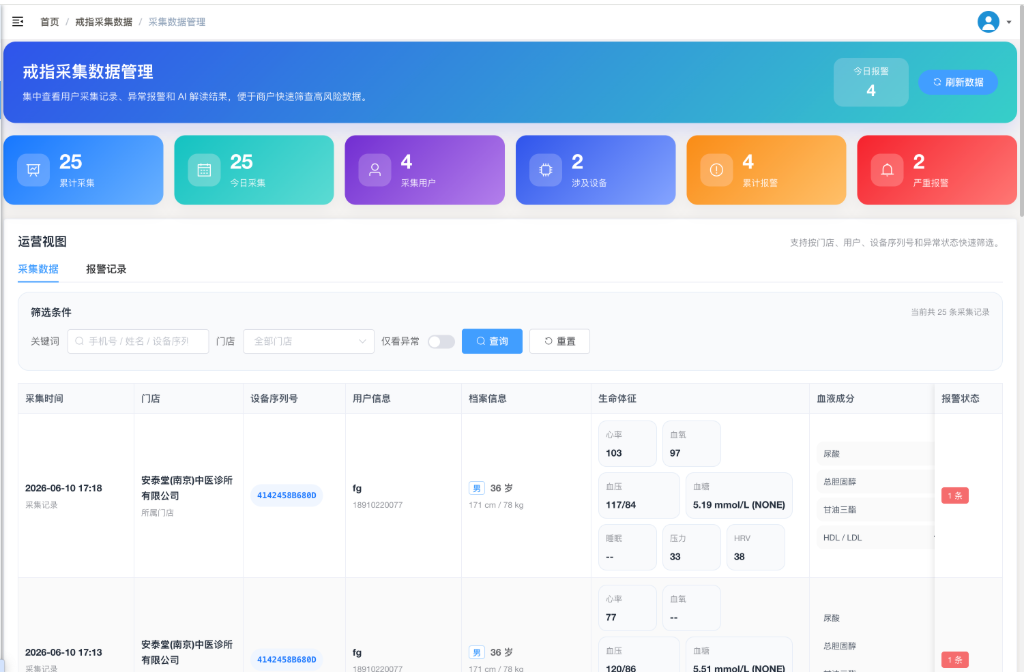Toggle the 仅看异常 switch
Screen dimensions: 1024x672
tap(441, 342)
